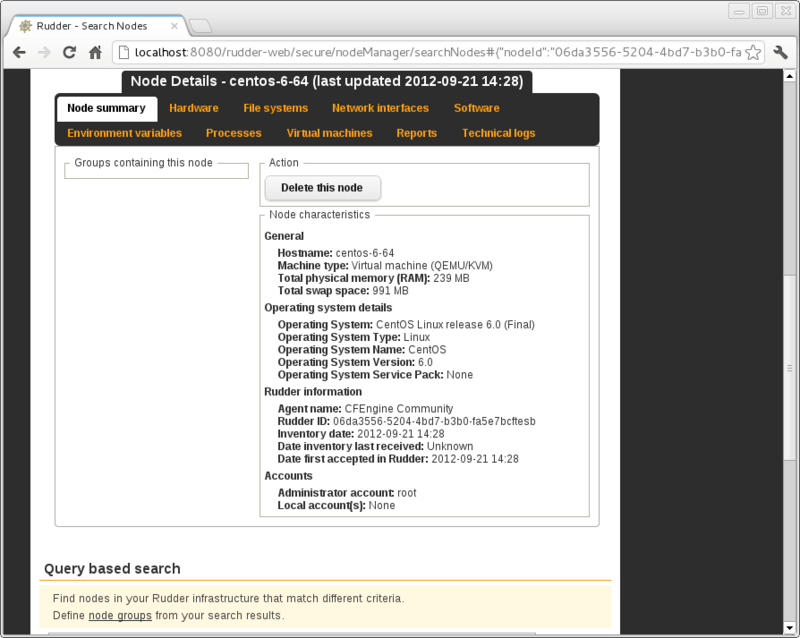Click the CentOS Linux release 6.0 (Final) text

point(455,325)
